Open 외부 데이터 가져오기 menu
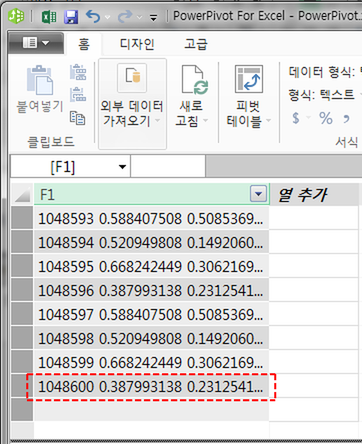 (x=132, y=104)
